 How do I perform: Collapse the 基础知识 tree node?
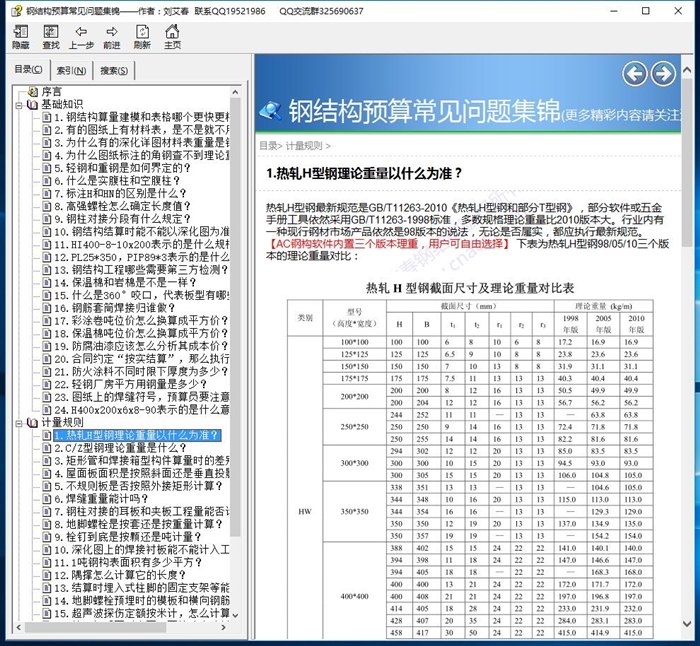19,105
